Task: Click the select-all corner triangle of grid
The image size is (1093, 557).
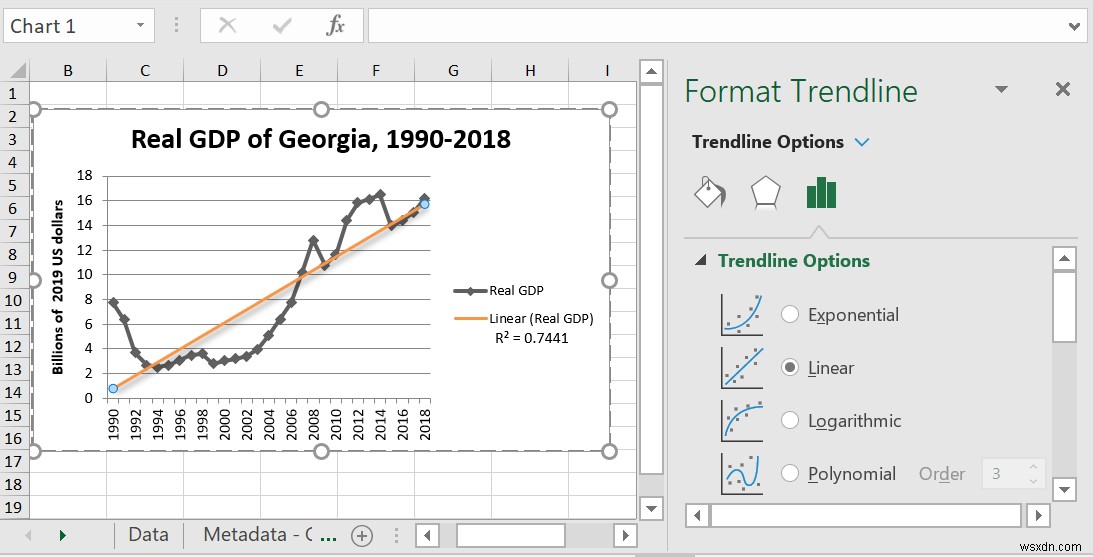Action: point(17,70)
